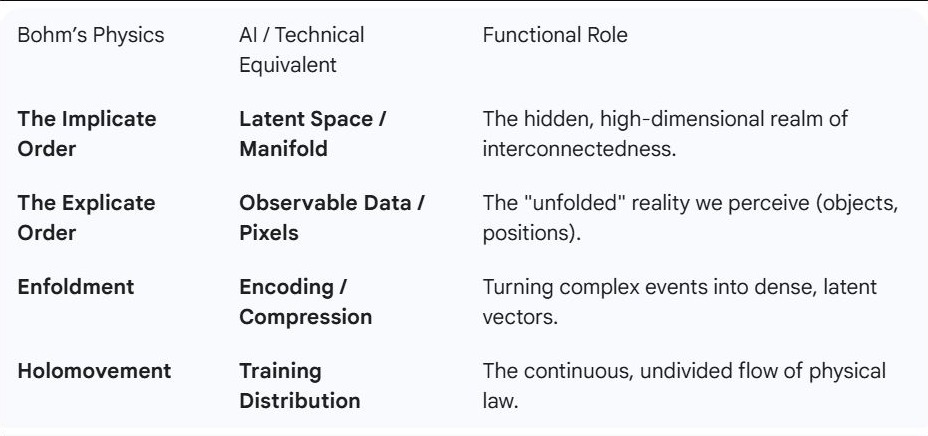Click the Bohm's Physics column header
Image resolution: width=928 pixels, height=436 pixels.
91,35
